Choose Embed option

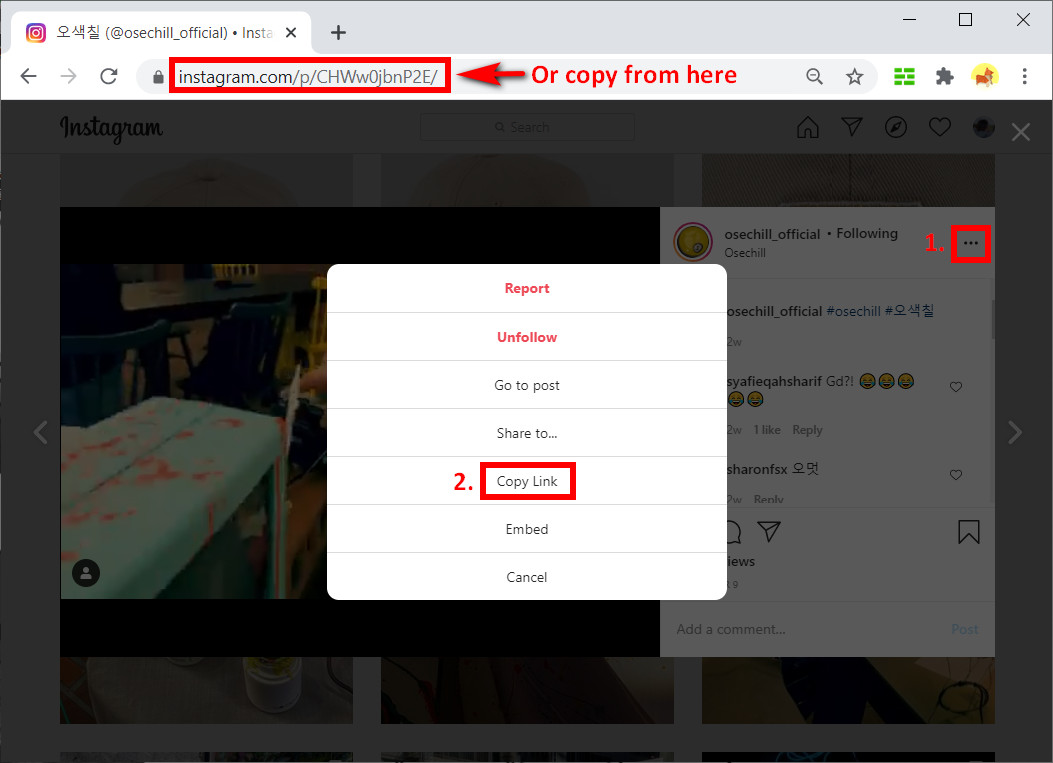click(527, 529)
